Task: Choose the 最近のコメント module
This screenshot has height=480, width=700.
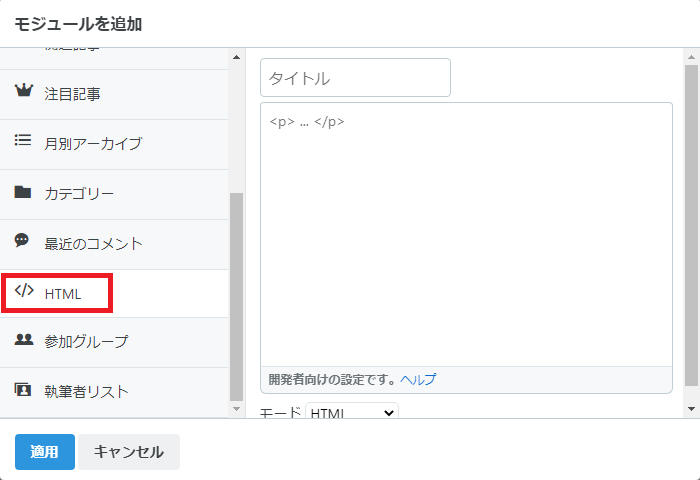Action: click(114, 244)
